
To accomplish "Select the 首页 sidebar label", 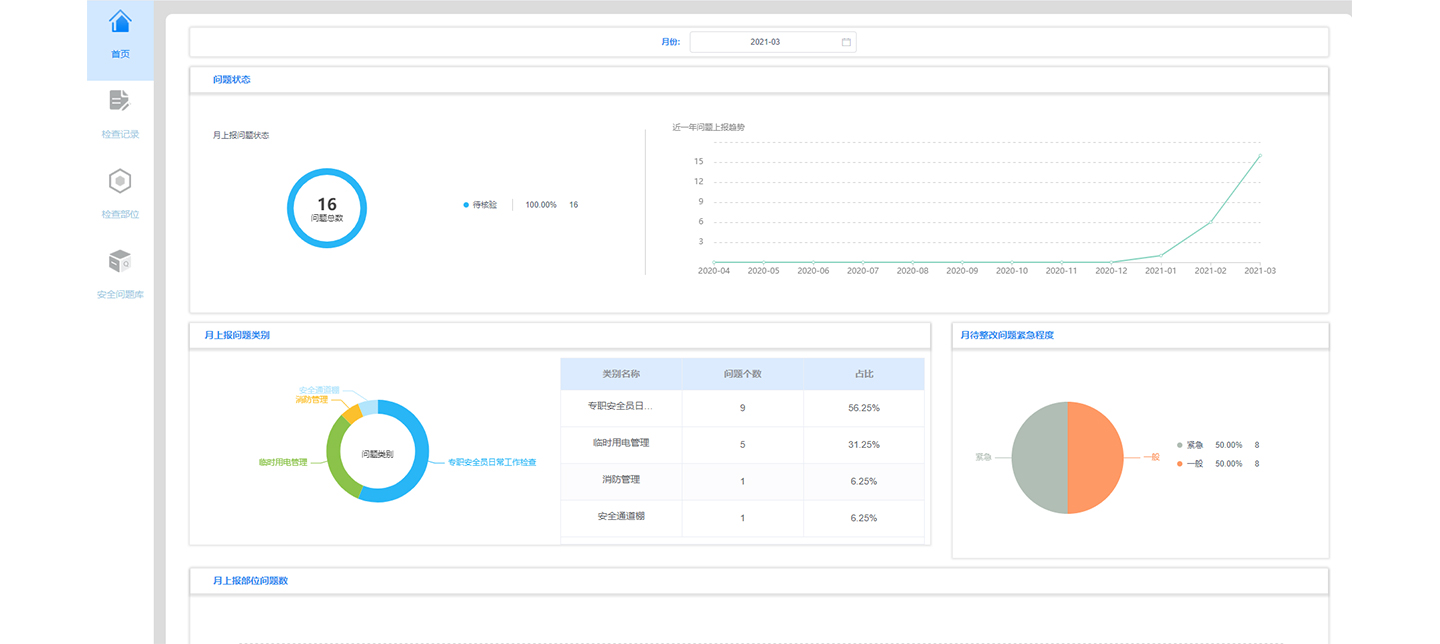I will coord(120,54).
